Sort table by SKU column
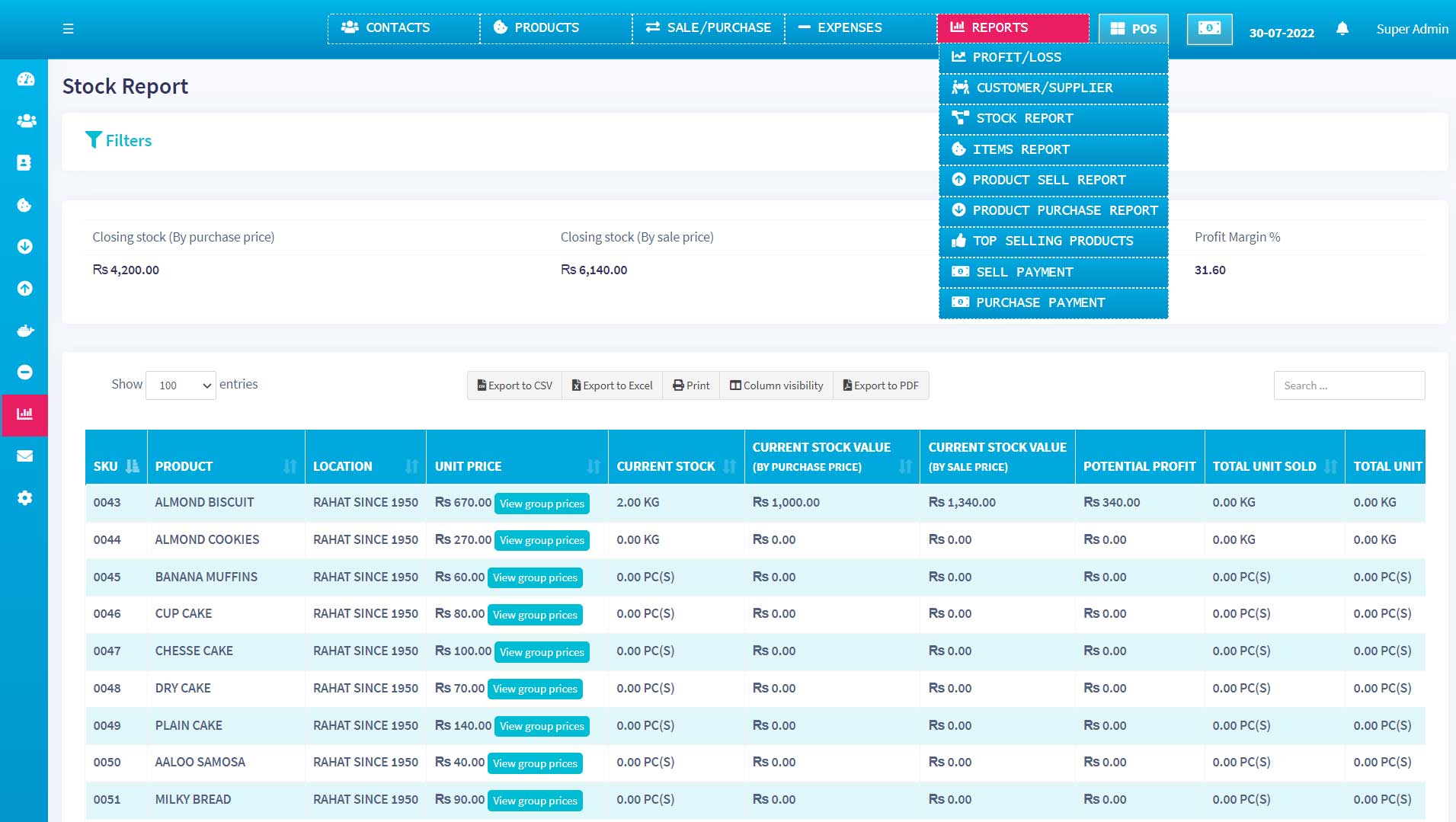This screenshot has width=1456, height=822. 116,466
